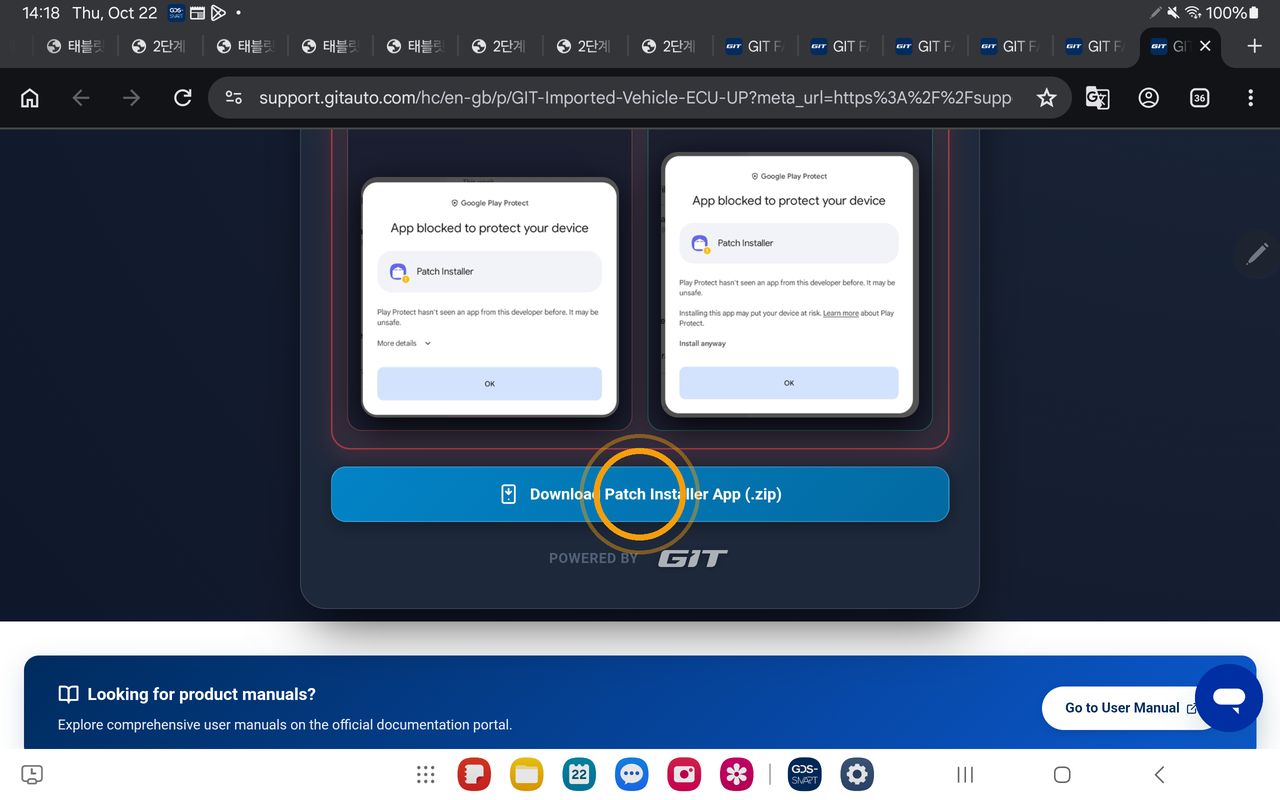The image size is (1280, 800).
Task: Open the Gallery flower app
Action: (737, 774)
